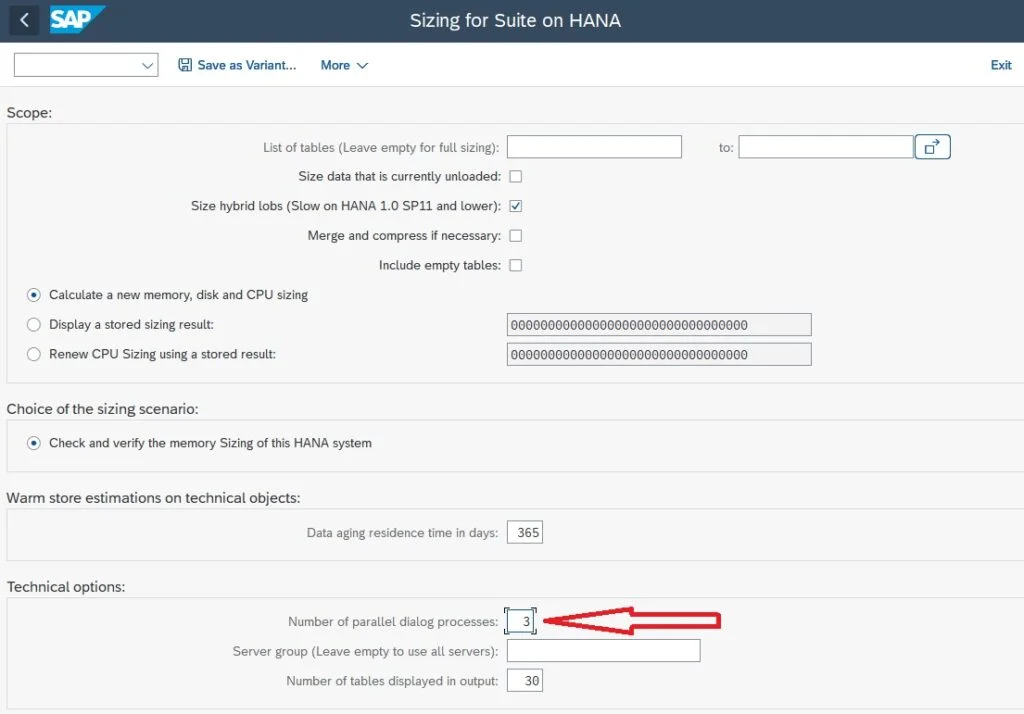This screenshot has height=714, width=1024.
Task: Select Calculate a new memory, disk and CPU sizing
Action: pyautogui.click(x=34, y=295)
